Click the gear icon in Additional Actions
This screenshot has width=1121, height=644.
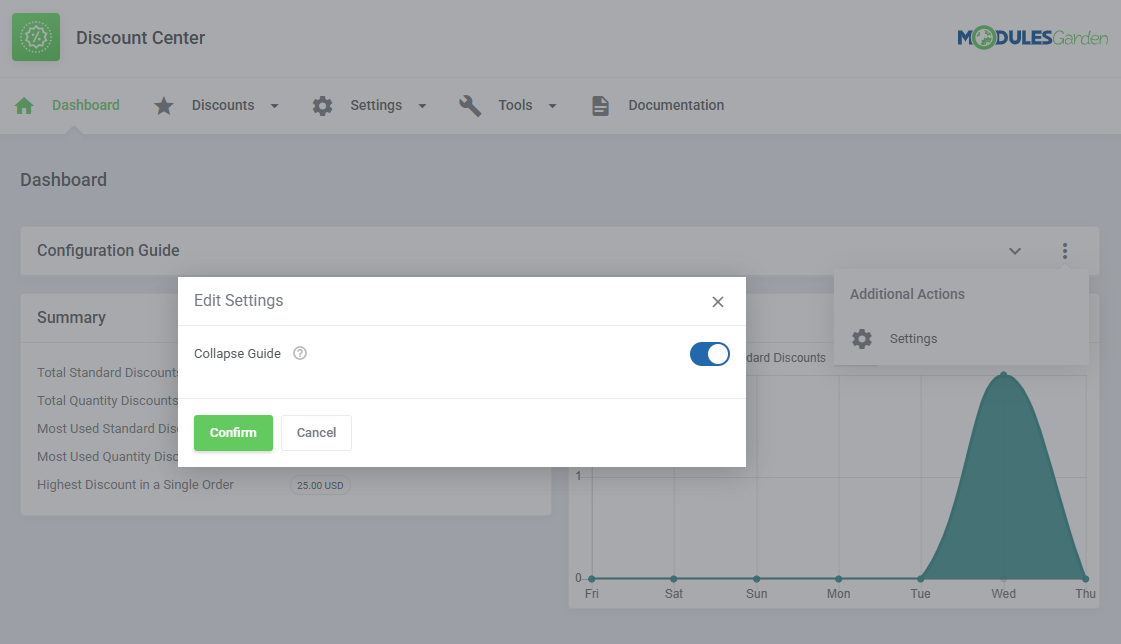(862, 339)
